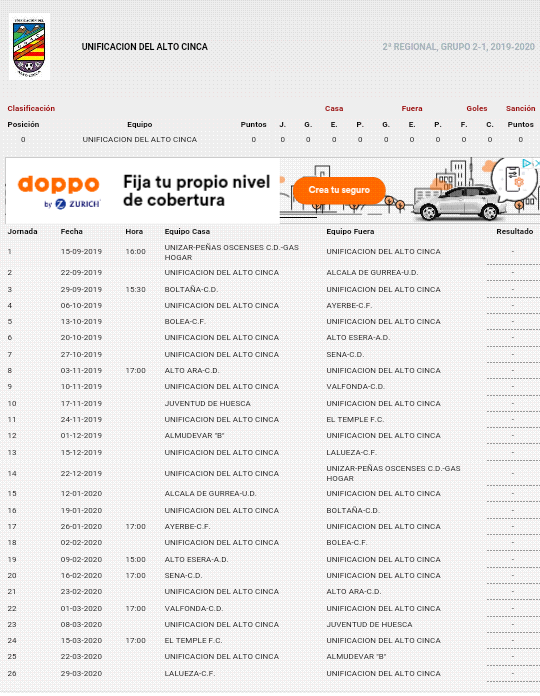Click the Unificacion del Alto Cinca club crest
The height and width of the screenshot is (696, 540).
pos(29,47)
